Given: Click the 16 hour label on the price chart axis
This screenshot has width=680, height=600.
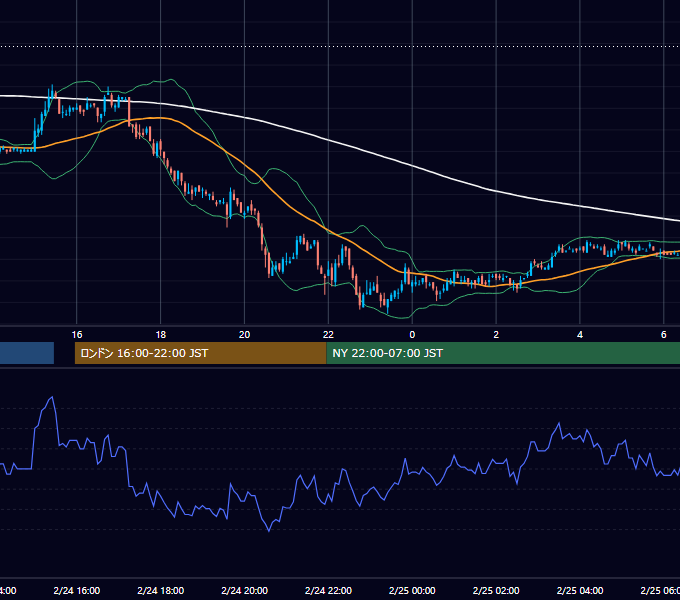Looking at the screenshot, I should point(77,335).
